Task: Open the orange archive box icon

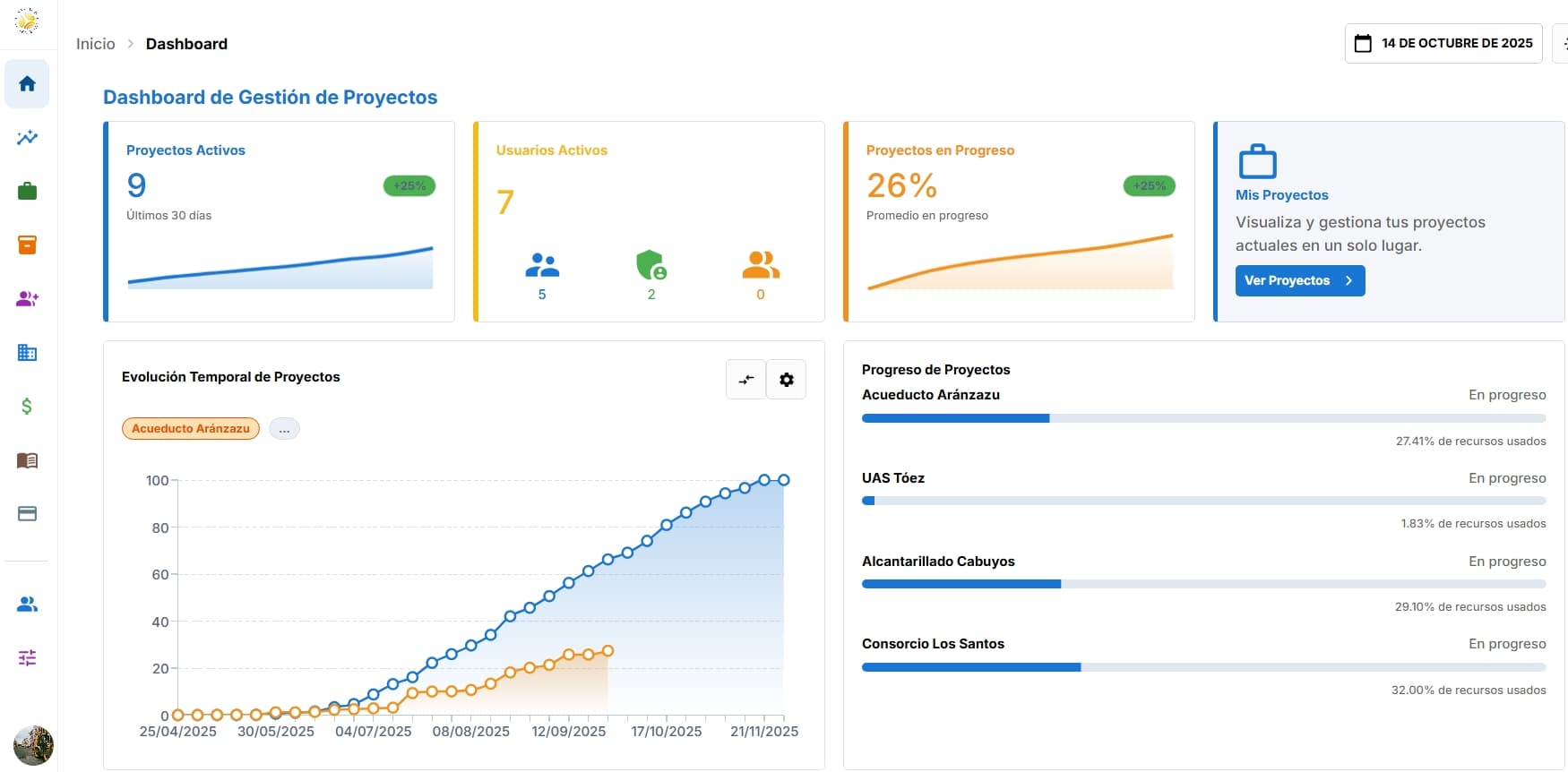Action: point(27,244)
